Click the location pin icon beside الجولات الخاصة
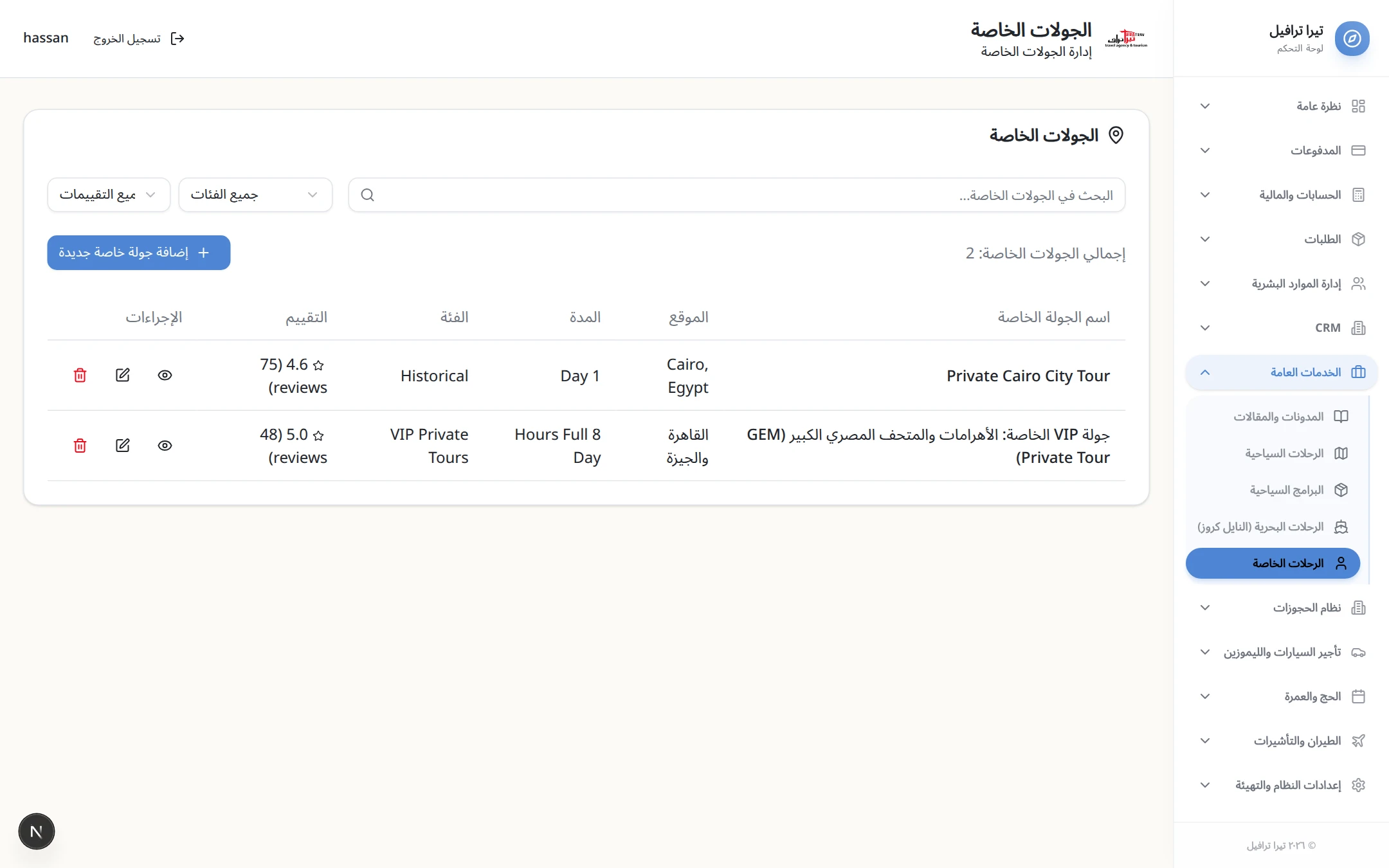 pos(1116,135)
